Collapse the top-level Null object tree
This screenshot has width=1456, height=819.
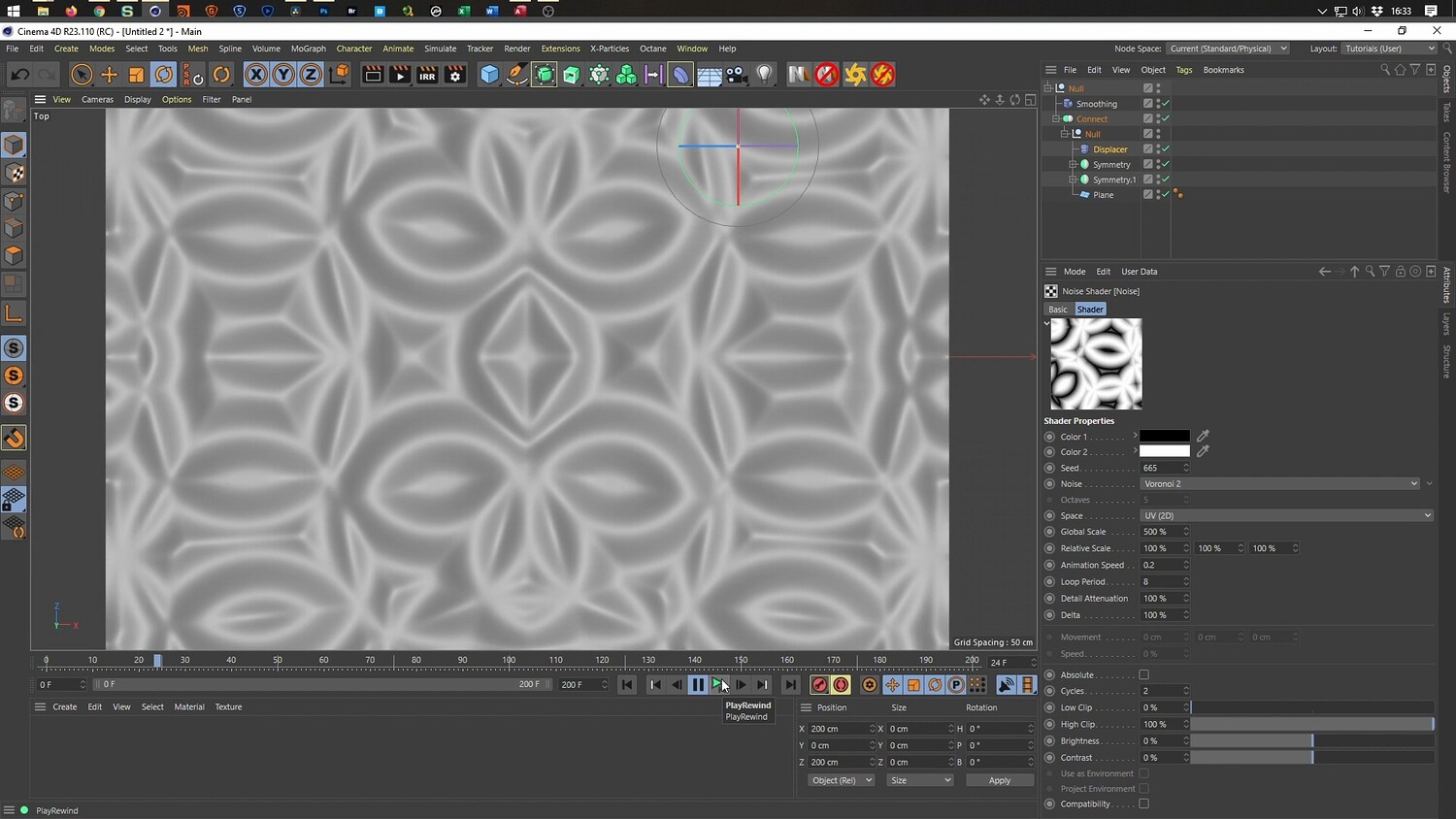tap(1048, 88)
